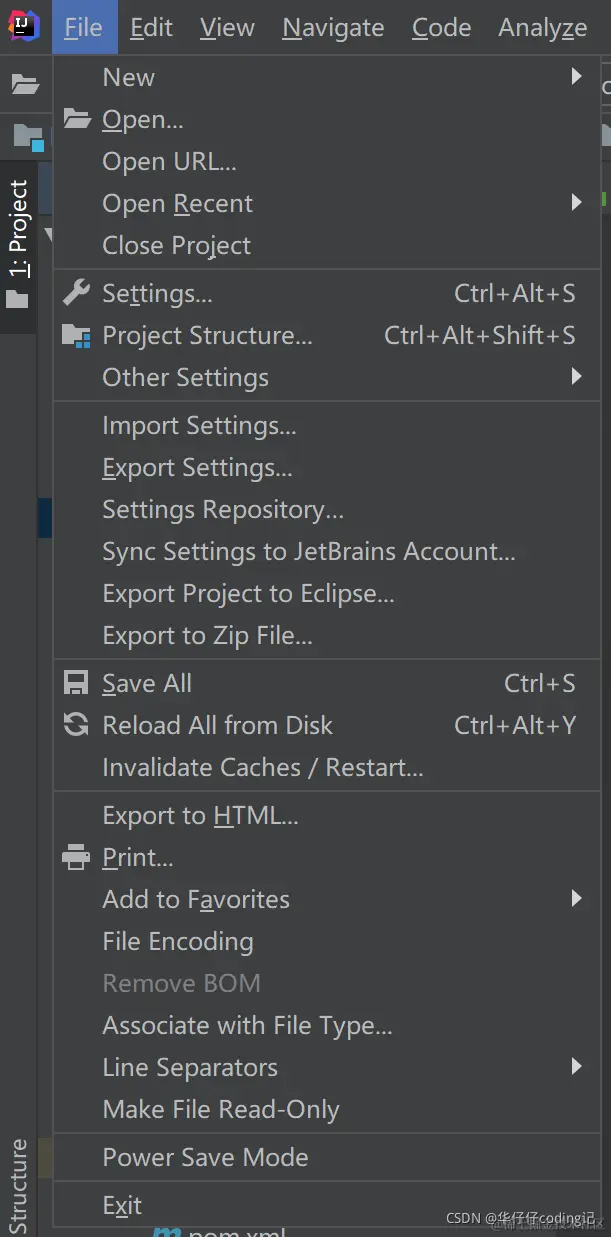Click the wrench icon beside Settings...
The height and width of the screenshot is (1237, 611).
coord(77,293)
